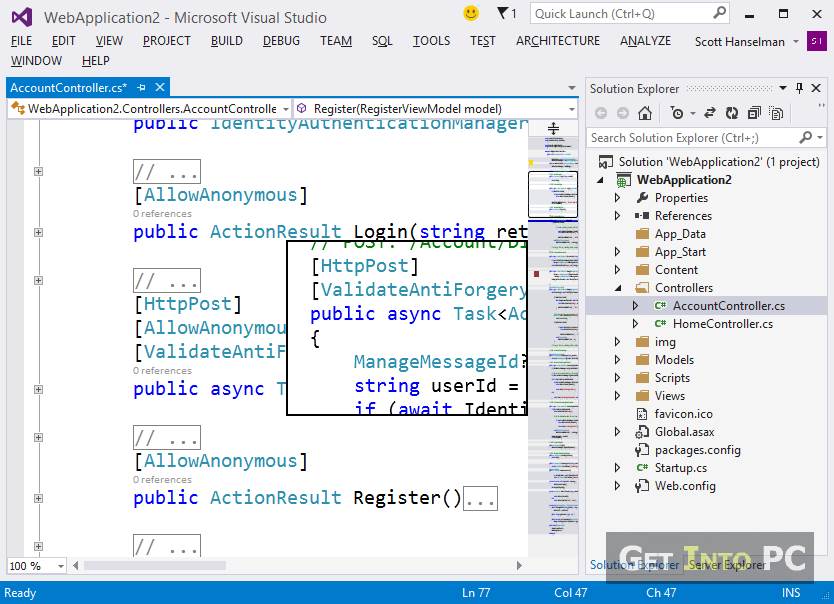Screen dimensions: 834x604
Task: Click the Solution Explorer Back arrow
Action: [601, 113]
